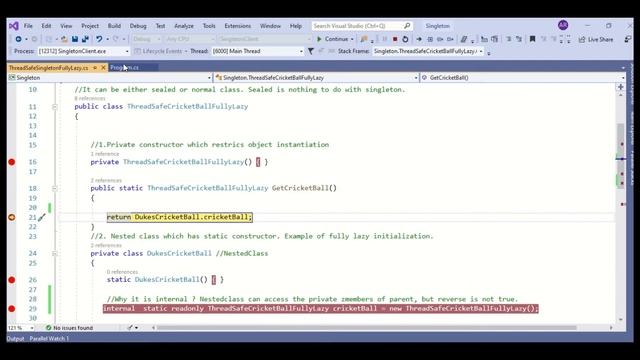Click the editor split window icon

coord(621,87)
